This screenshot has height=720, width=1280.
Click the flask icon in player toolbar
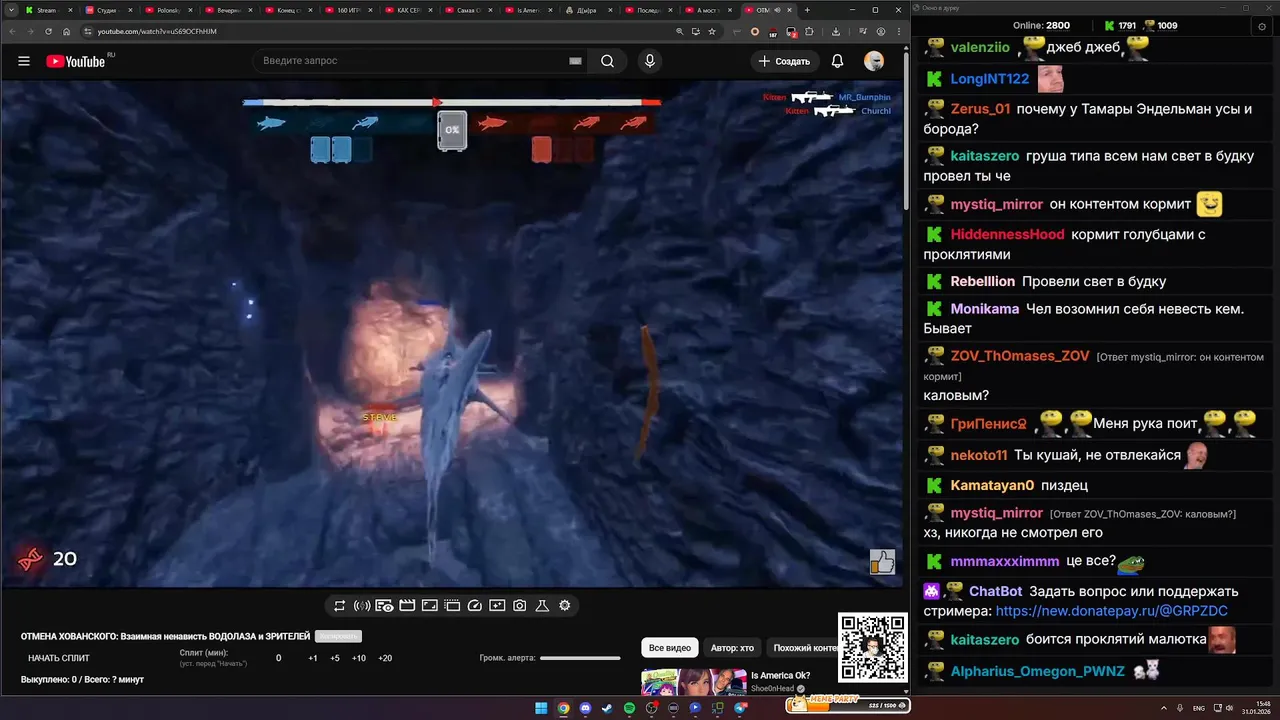click(543, 605)
